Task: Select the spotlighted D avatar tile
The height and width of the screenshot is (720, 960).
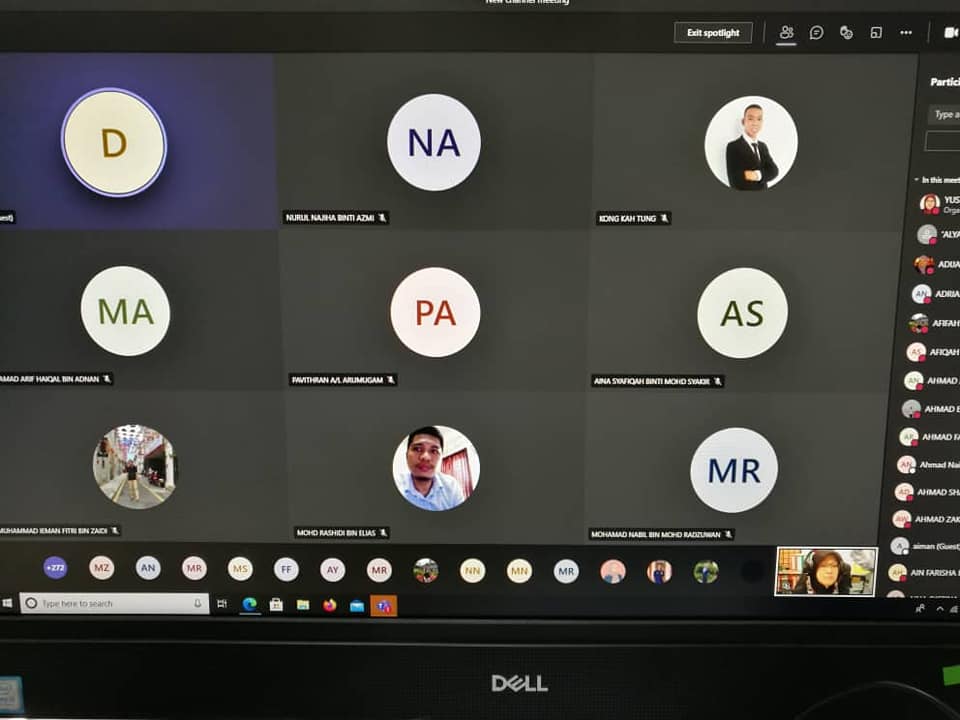Action: point(114,143)
